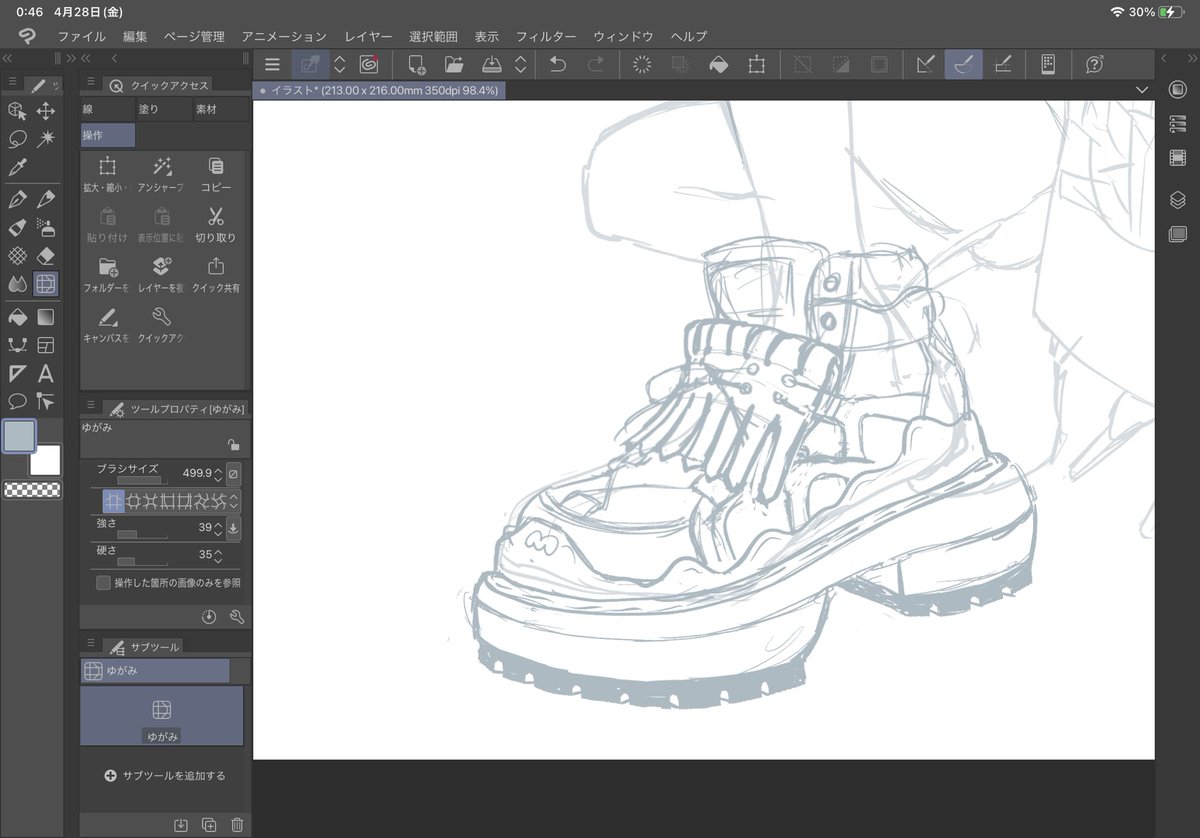Open the ファイル menu
1200x838 pixels.
point(82,36)
